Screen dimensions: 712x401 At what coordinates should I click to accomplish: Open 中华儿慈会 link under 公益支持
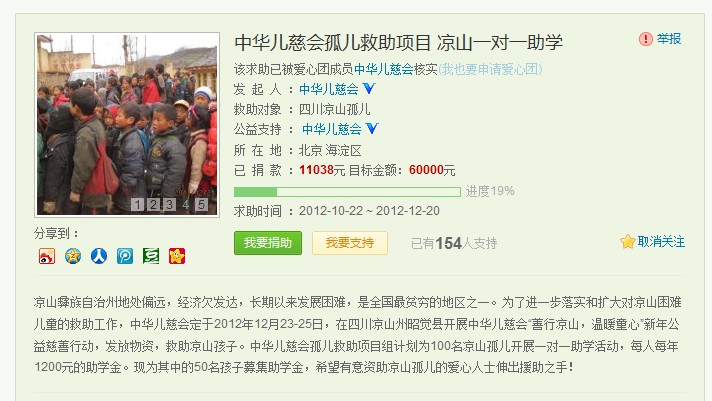[x=331, y=129]
